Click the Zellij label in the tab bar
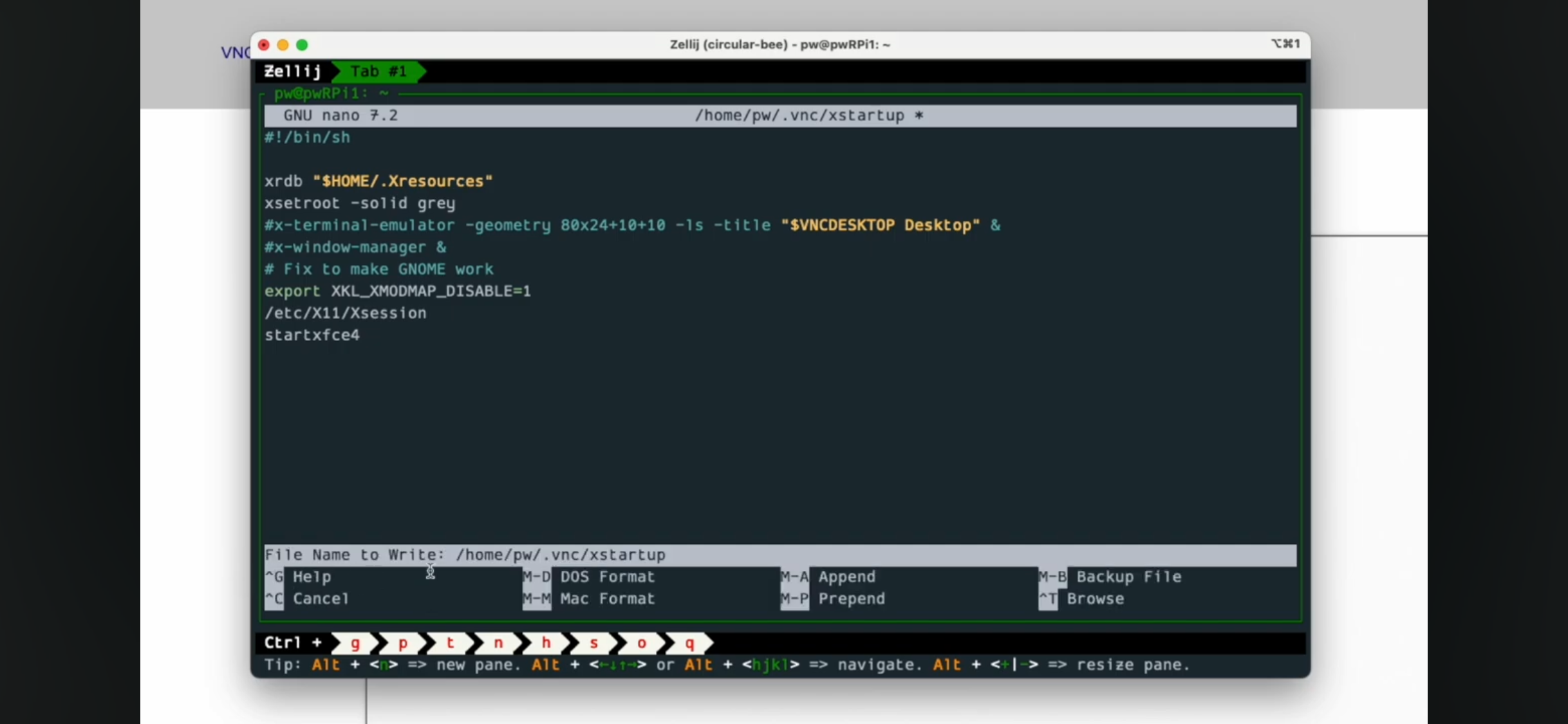This screenshot has height=724, width=1568. 293,71
